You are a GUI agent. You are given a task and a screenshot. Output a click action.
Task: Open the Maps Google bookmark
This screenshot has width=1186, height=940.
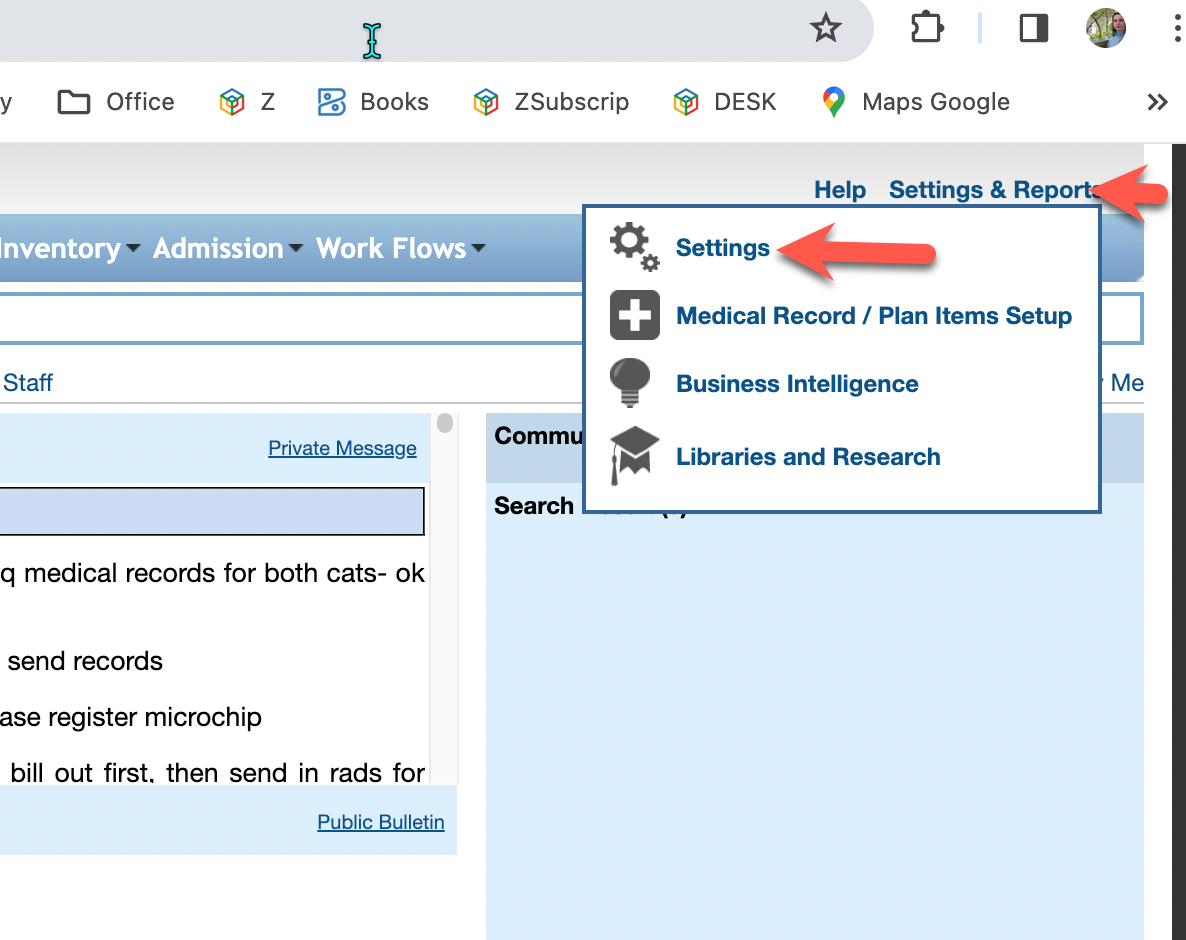915,102
